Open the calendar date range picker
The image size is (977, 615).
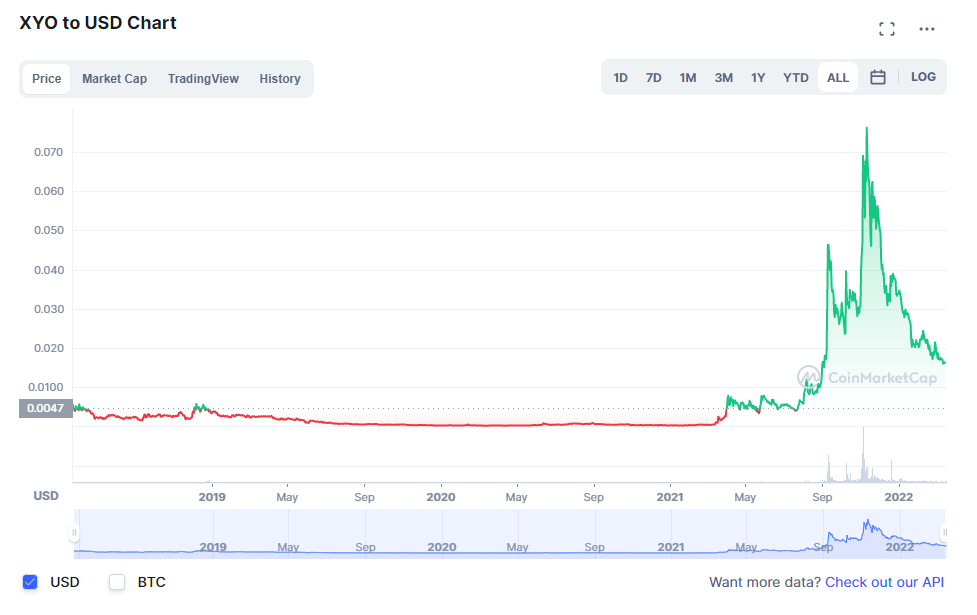[878, 77]
